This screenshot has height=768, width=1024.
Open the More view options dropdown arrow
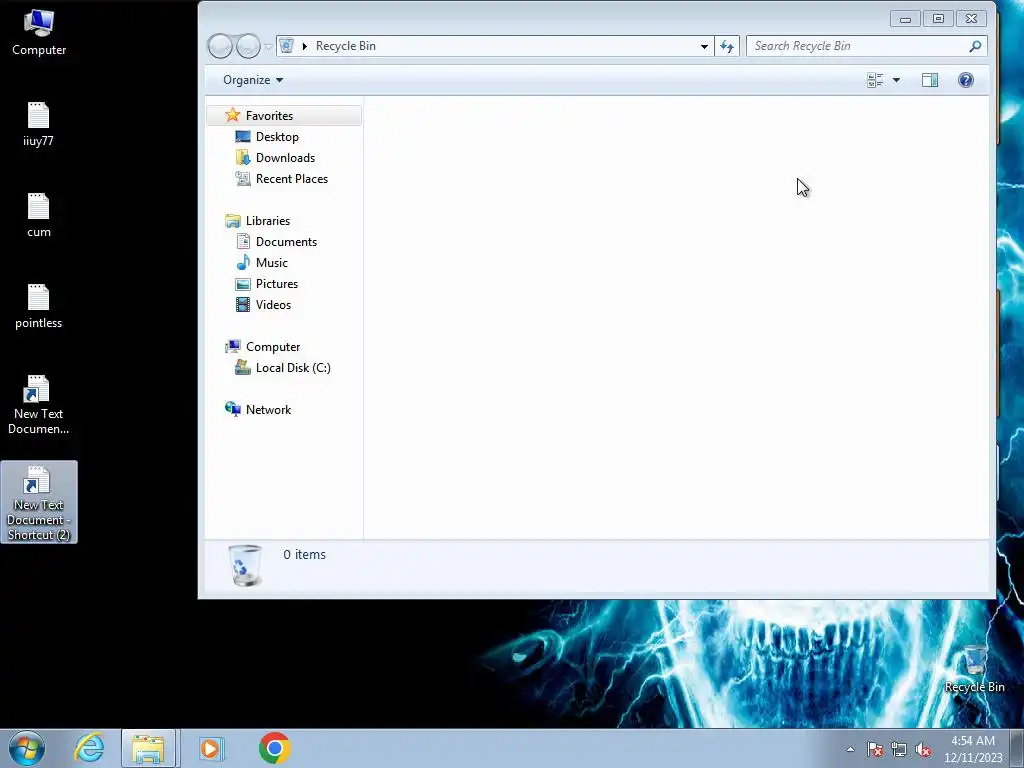coord(897,80)
